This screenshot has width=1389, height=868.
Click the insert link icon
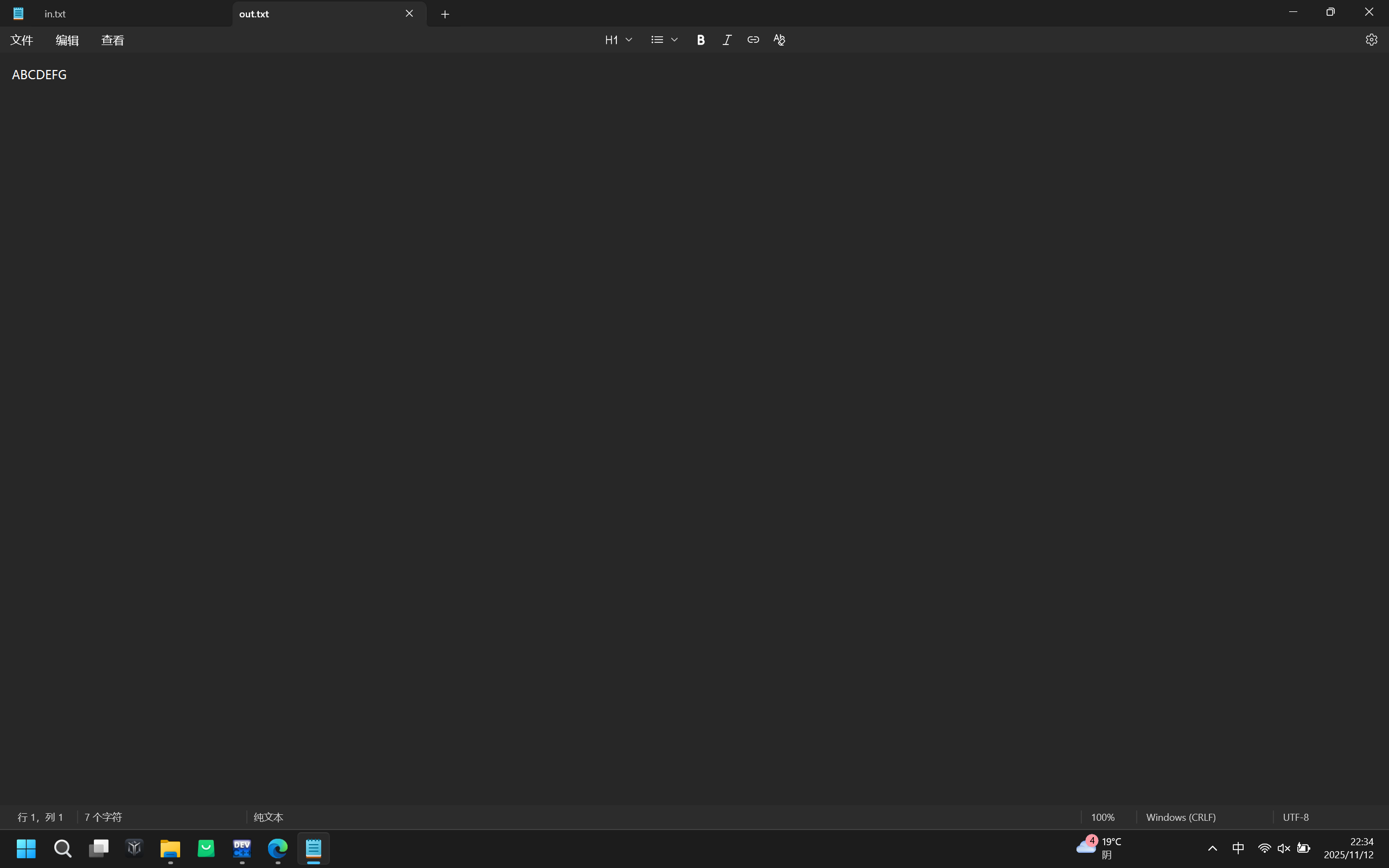click(x=753, y=40)
